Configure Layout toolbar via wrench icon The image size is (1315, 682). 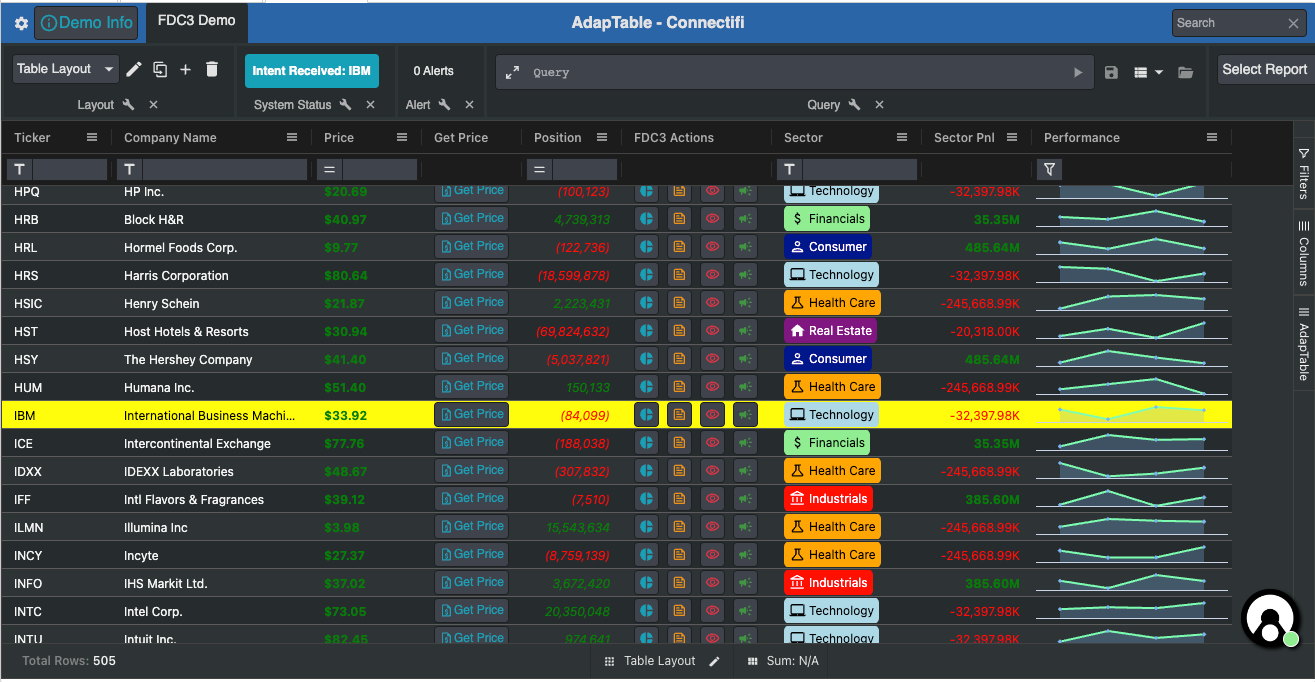[128, 105]
